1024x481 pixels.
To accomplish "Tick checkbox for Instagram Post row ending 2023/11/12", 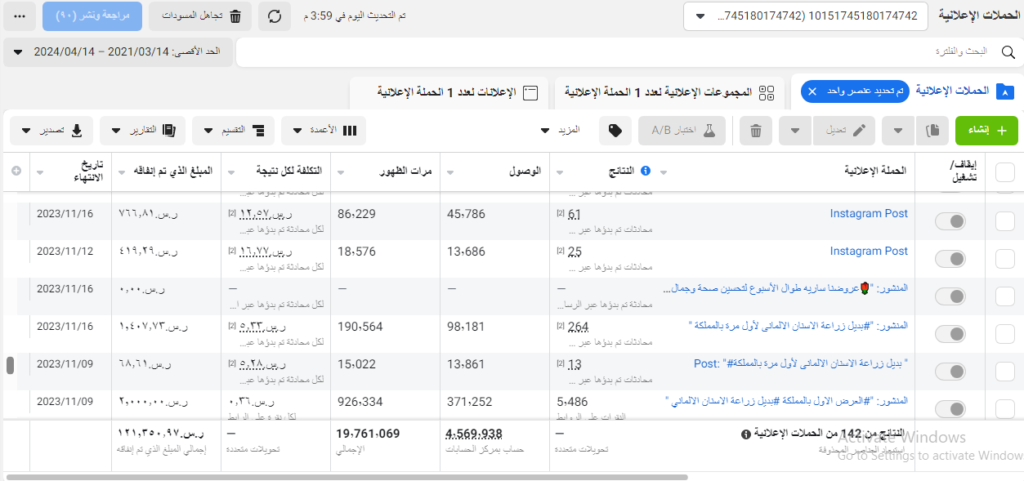I will click(1005, 259).
